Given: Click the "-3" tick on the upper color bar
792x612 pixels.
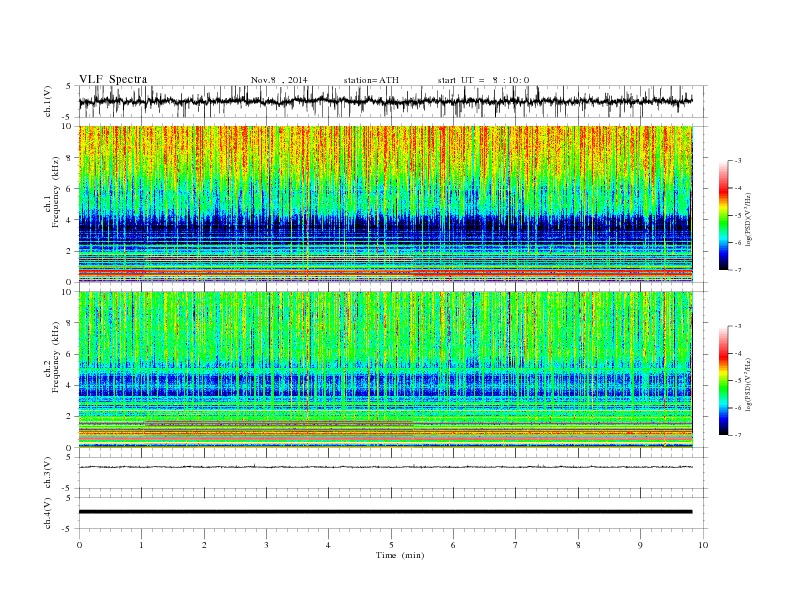Looking at the screenshot, I should point(738,161).
